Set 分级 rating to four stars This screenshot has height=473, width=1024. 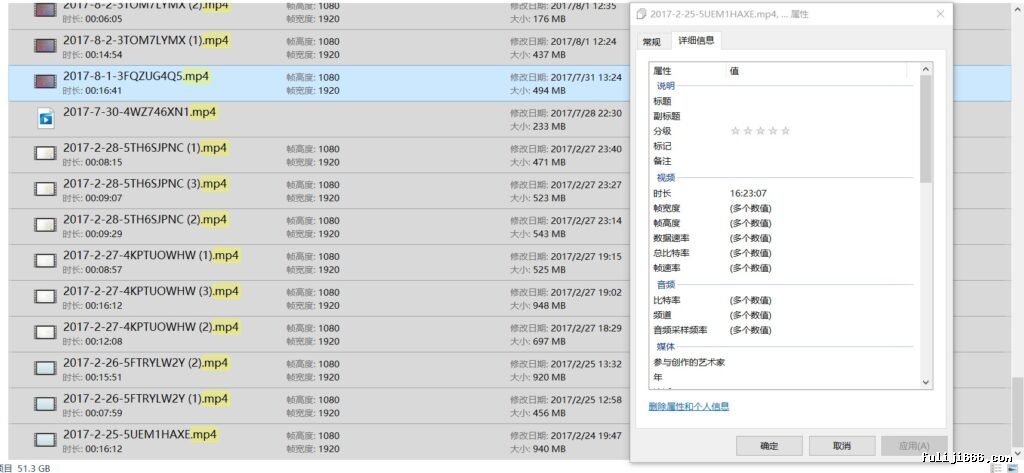[x=773, y=131]
